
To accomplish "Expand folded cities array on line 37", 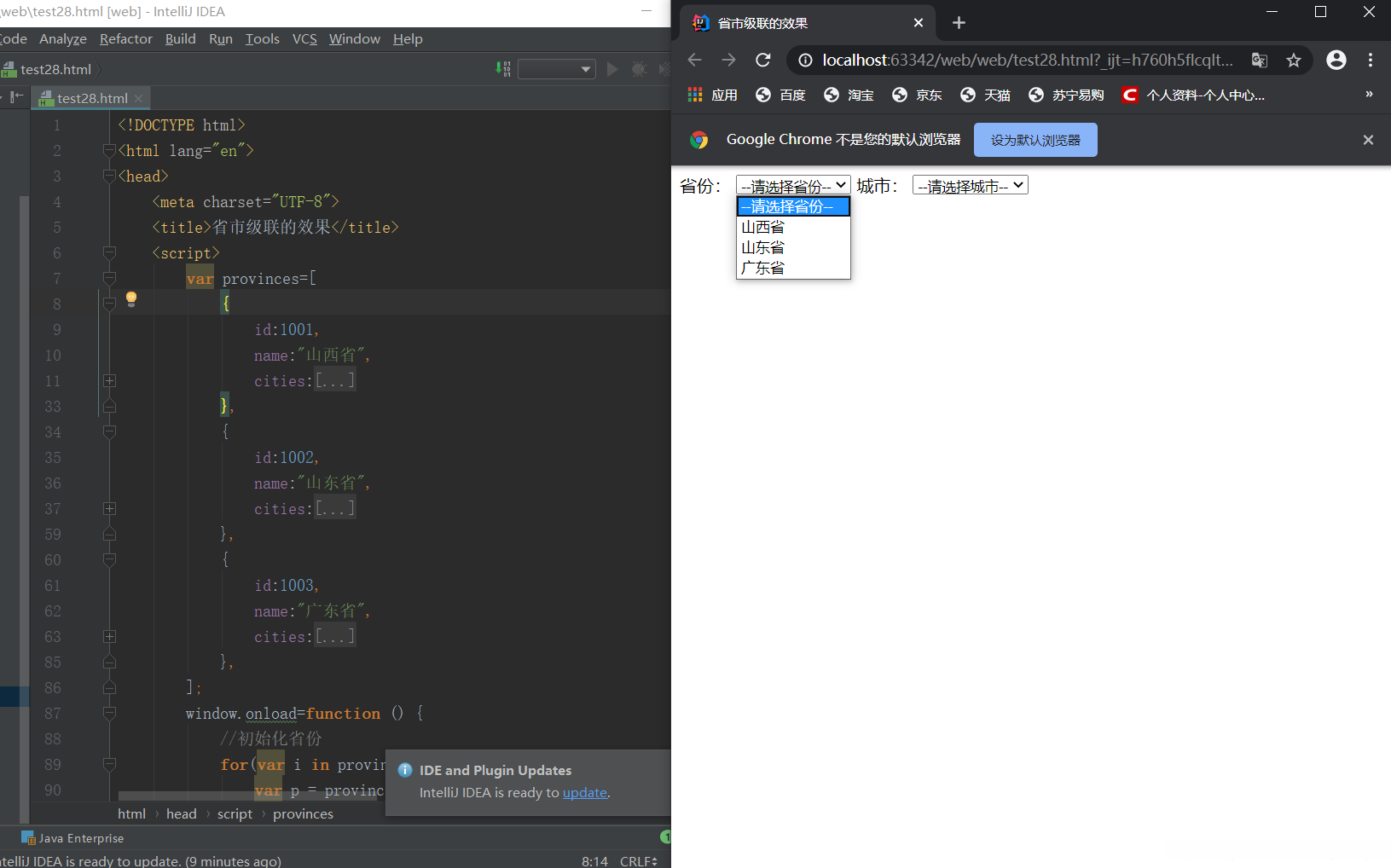I will [x=109, y=508].
